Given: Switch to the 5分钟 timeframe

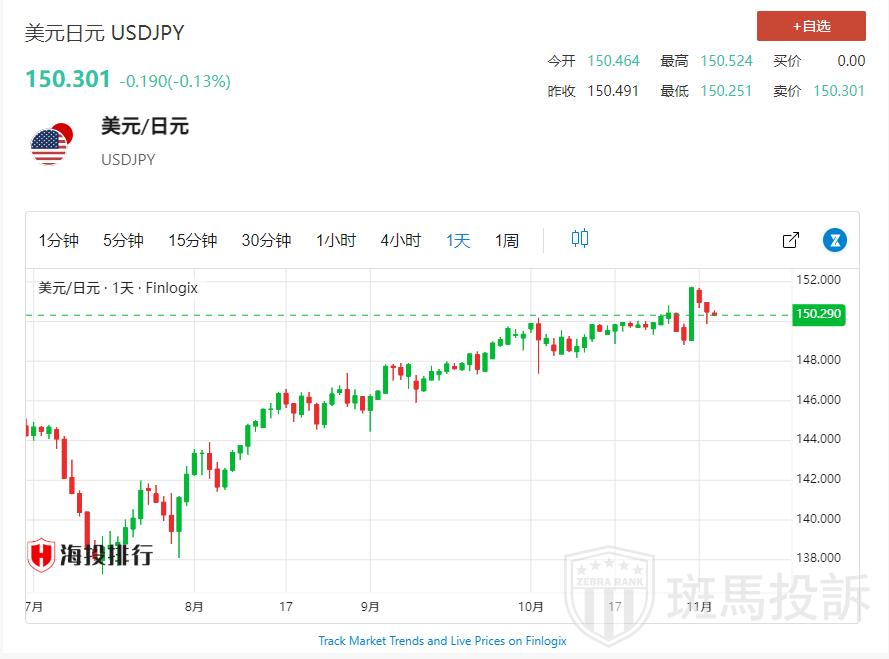Looking at the screenshot, I should pyautogui.click(x=123, y=240).
